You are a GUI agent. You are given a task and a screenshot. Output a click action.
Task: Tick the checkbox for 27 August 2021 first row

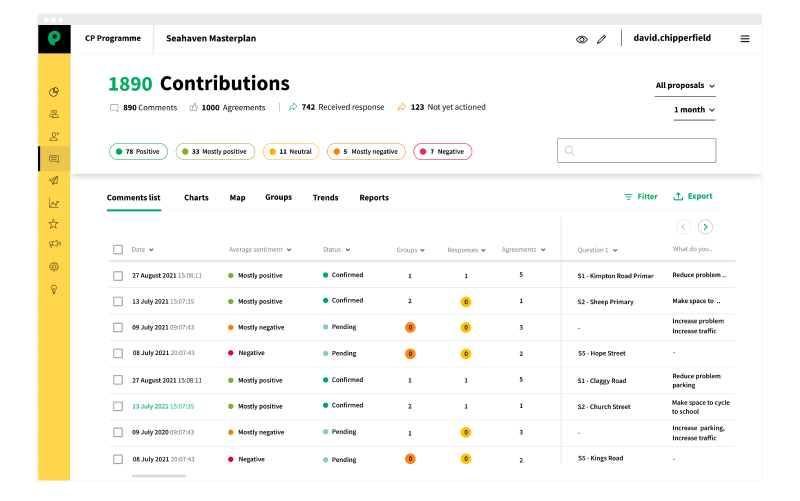click(x=118, y=275)
